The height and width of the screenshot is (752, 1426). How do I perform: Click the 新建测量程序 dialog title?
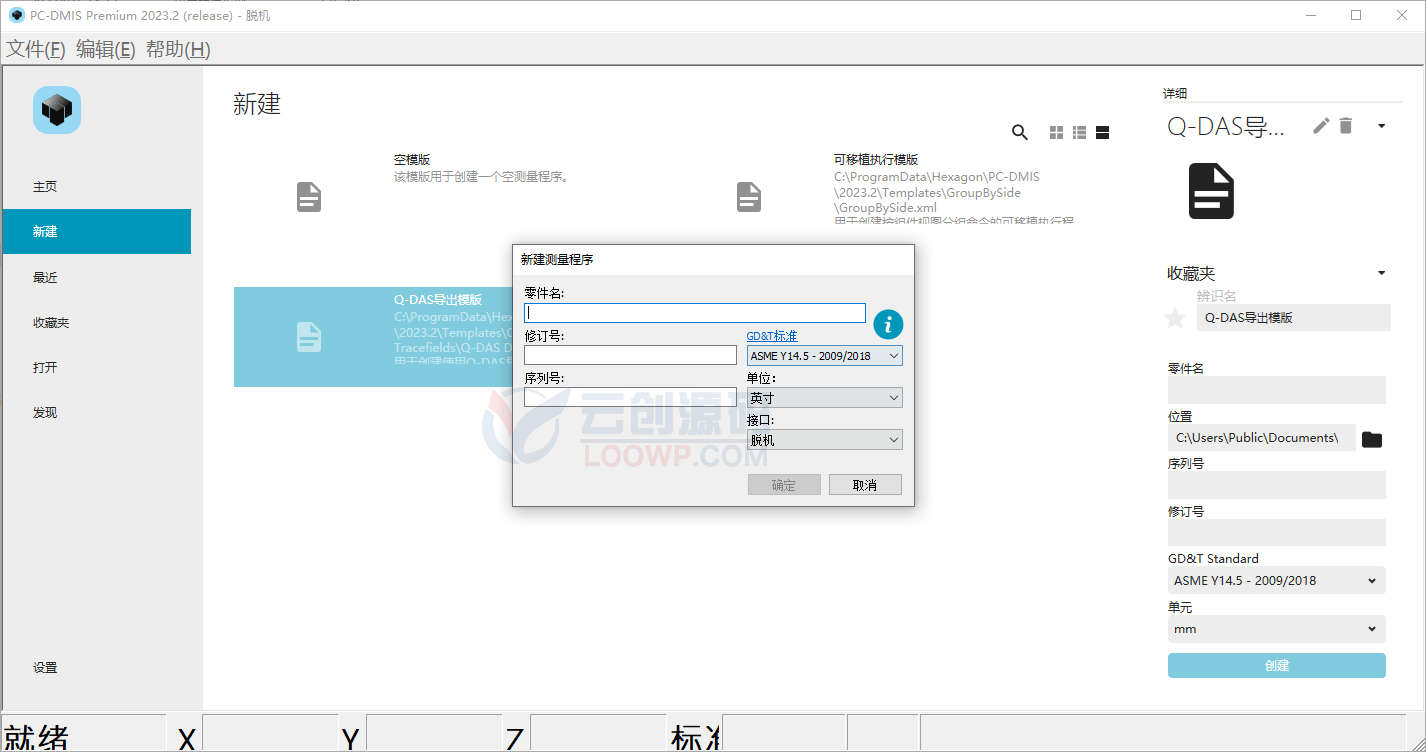557,259
